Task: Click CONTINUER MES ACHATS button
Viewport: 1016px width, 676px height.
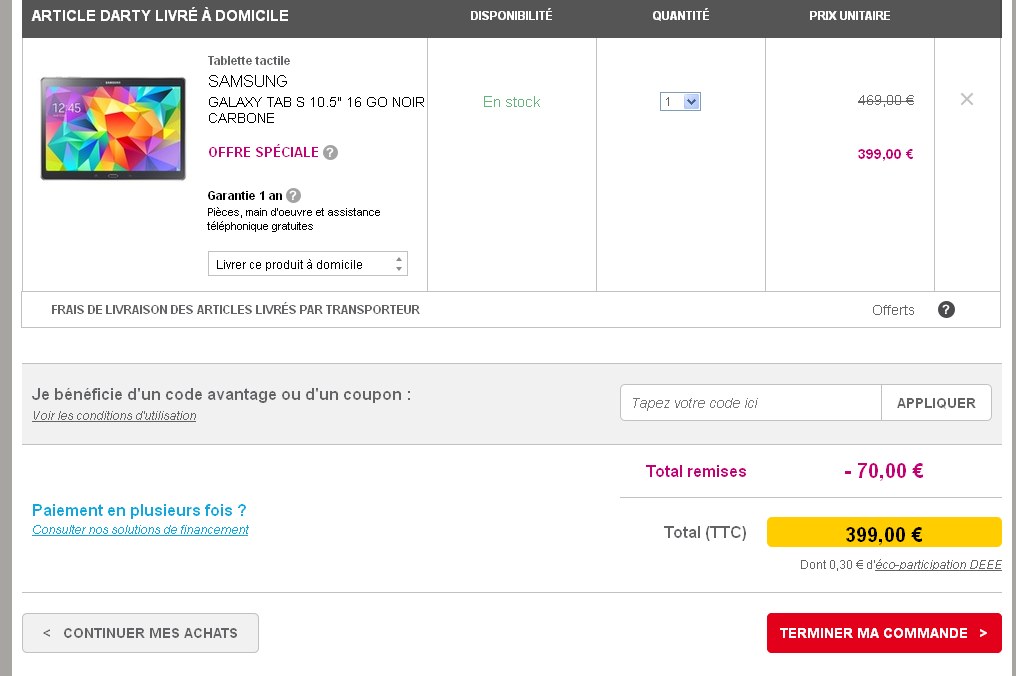Action: pyautogui.click(x=140, y=633)
